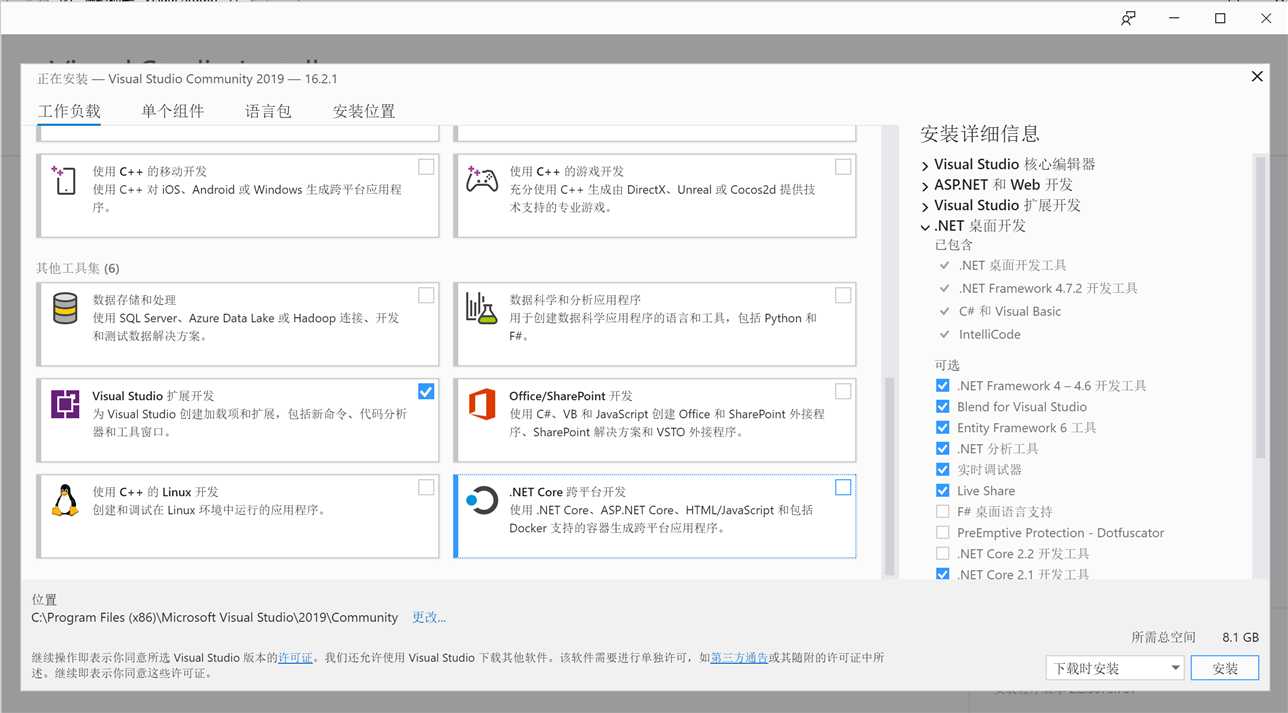Open the 第三方通告 link
This screenshot has width=1288, height=713.
(x=739, y=658)
